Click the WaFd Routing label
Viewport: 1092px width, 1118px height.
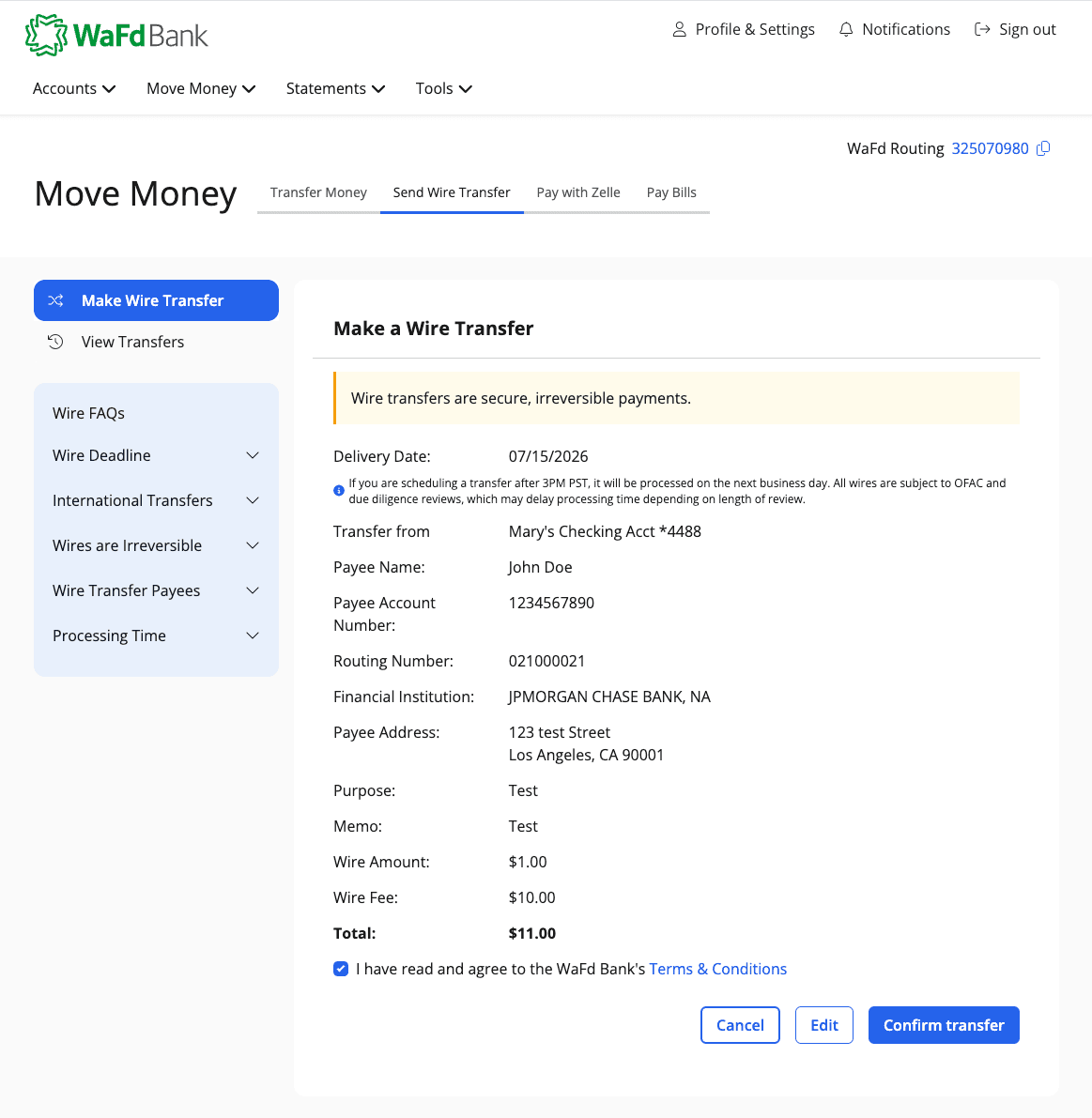[895, 148]
